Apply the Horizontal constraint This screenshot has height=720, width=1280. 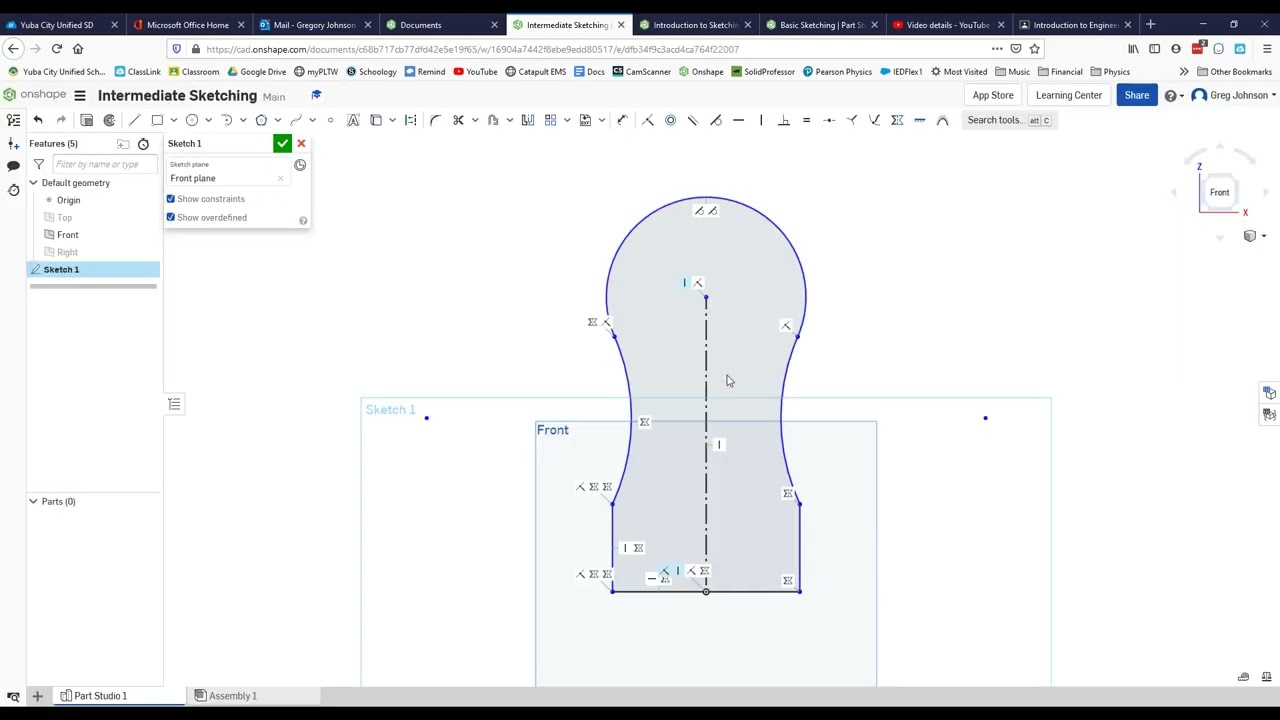click(738, 120)
